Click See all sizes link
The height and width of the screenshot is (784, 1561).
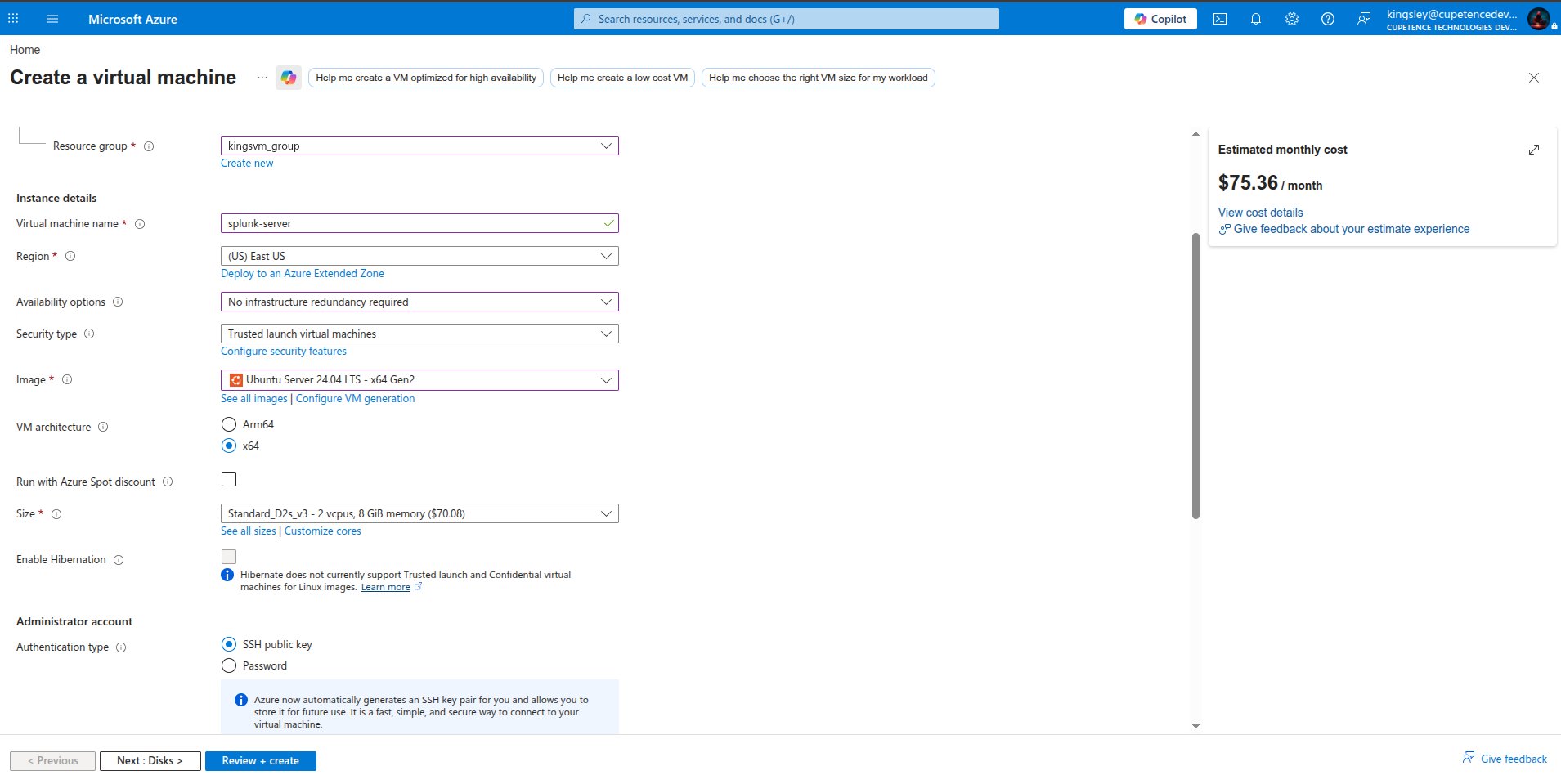click(249, 531)
